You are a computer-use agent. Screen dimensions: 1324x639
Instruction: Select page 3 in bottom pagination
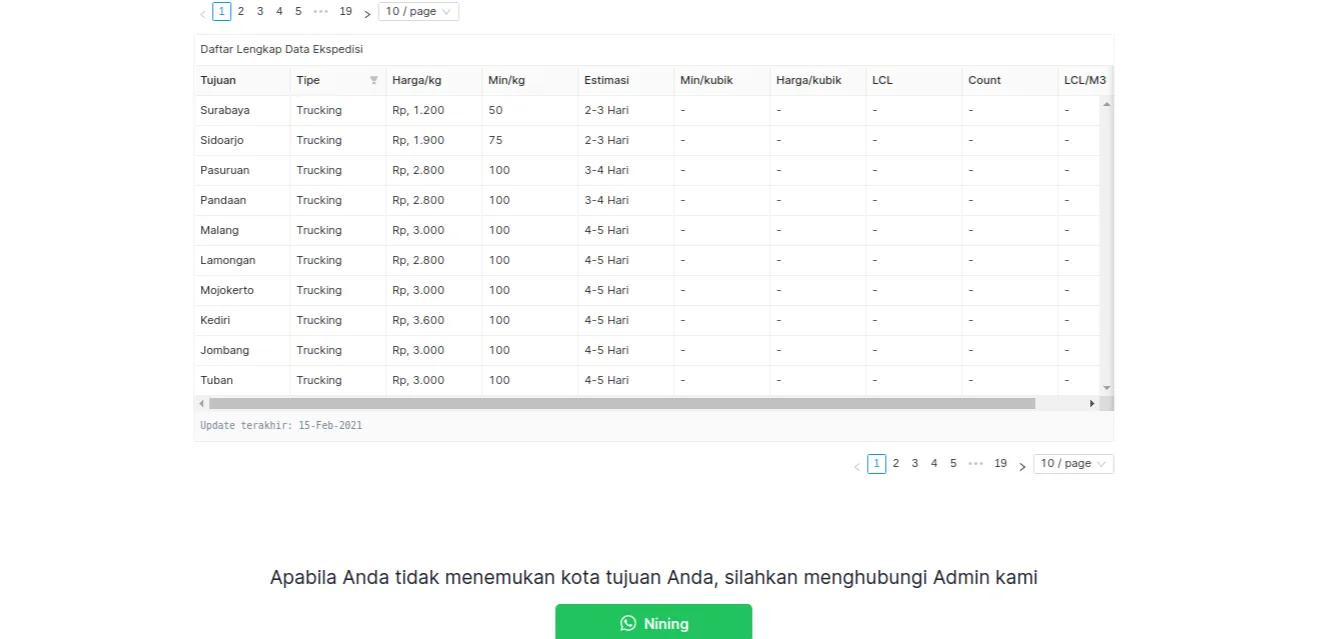pyautogui.click(x=915, y=464)
